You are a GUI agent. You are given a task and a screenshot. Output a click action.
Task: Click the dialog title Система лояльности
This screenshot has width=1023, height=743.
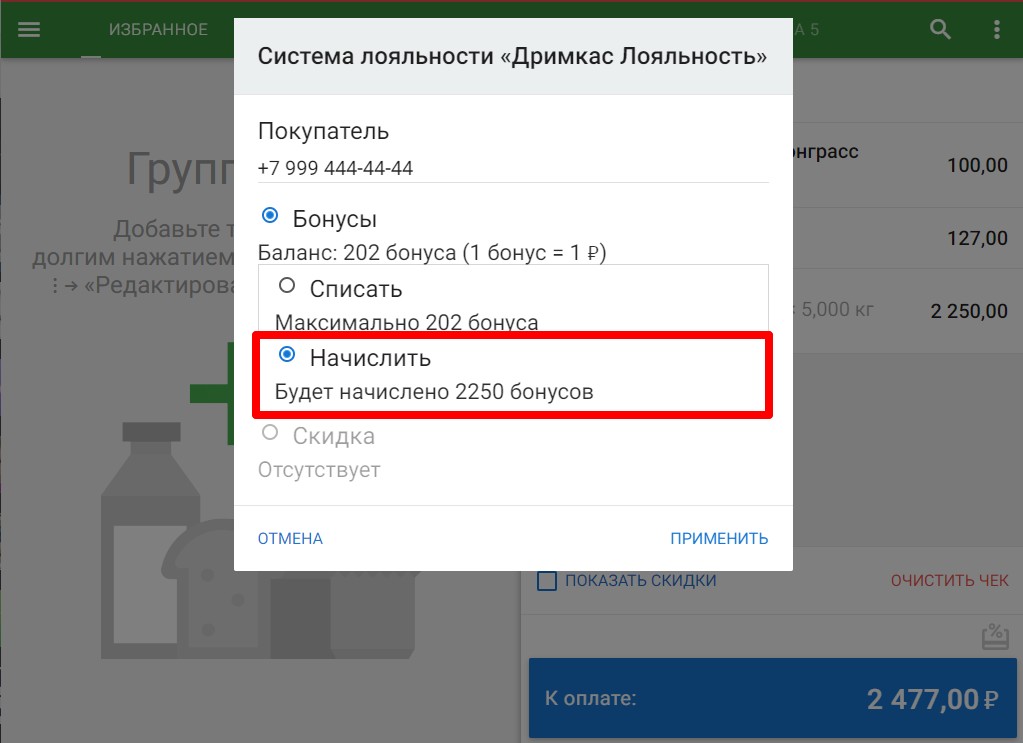512,56
